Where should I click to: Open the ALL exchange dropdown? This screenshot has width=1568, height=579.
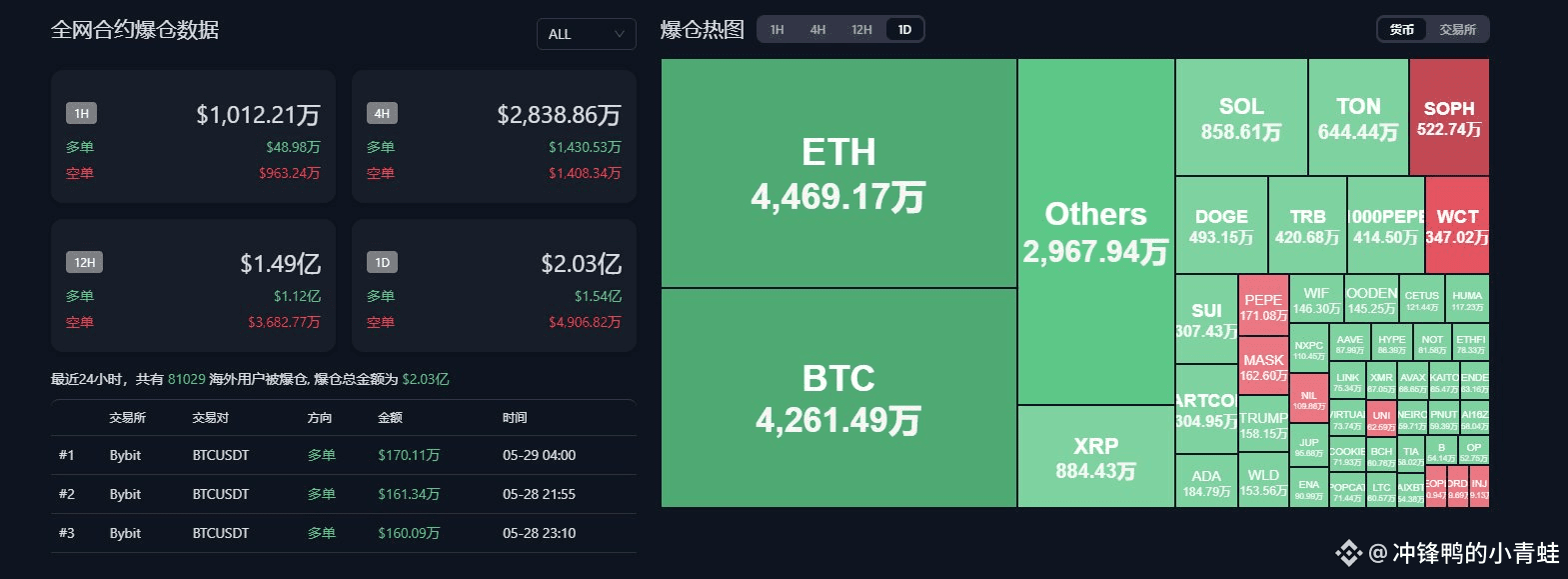click(586, 34)
